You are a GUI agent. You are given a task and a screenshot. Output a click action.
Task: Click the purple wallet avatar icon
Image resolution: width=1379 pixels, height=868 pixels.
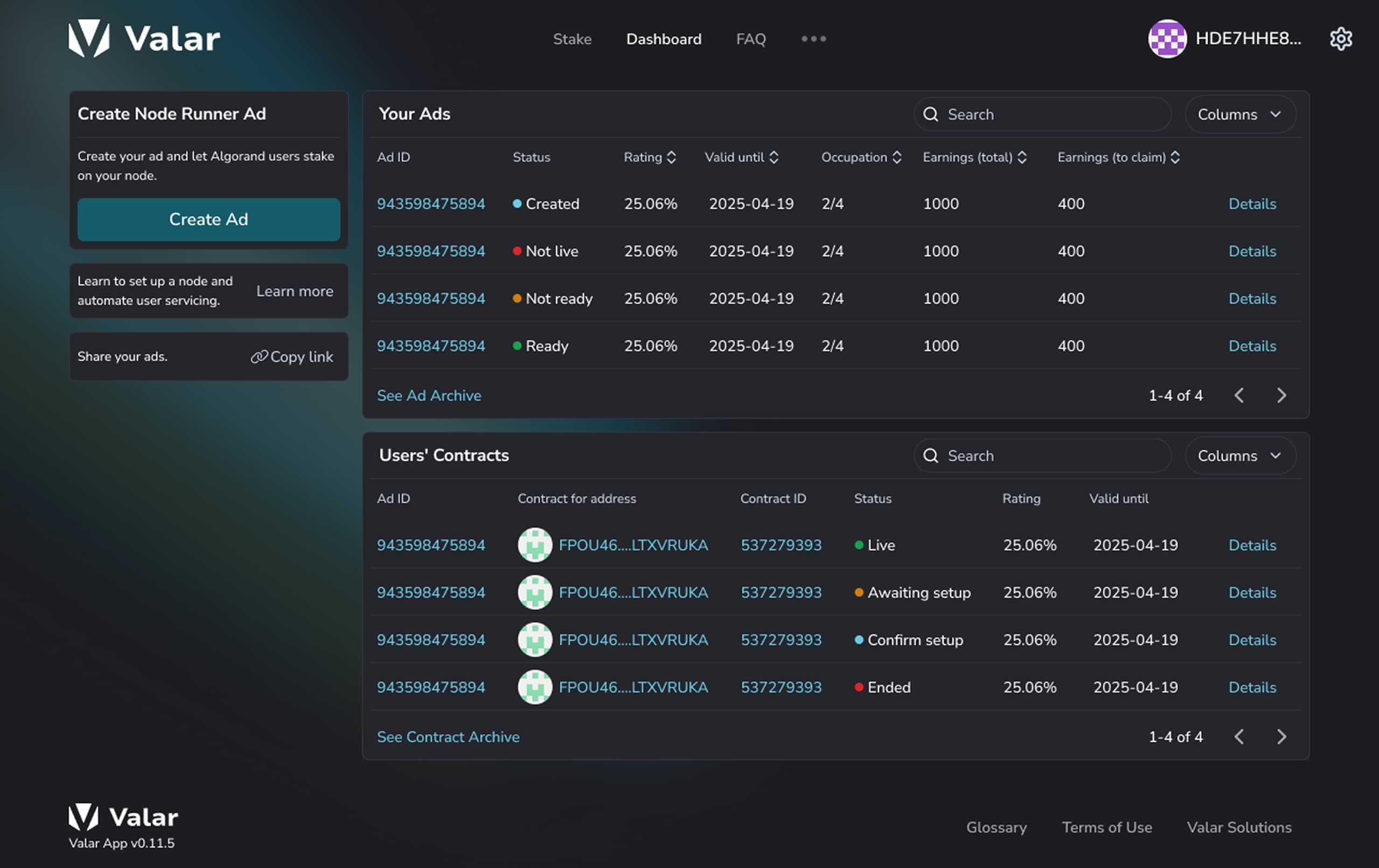(1167, 39)
